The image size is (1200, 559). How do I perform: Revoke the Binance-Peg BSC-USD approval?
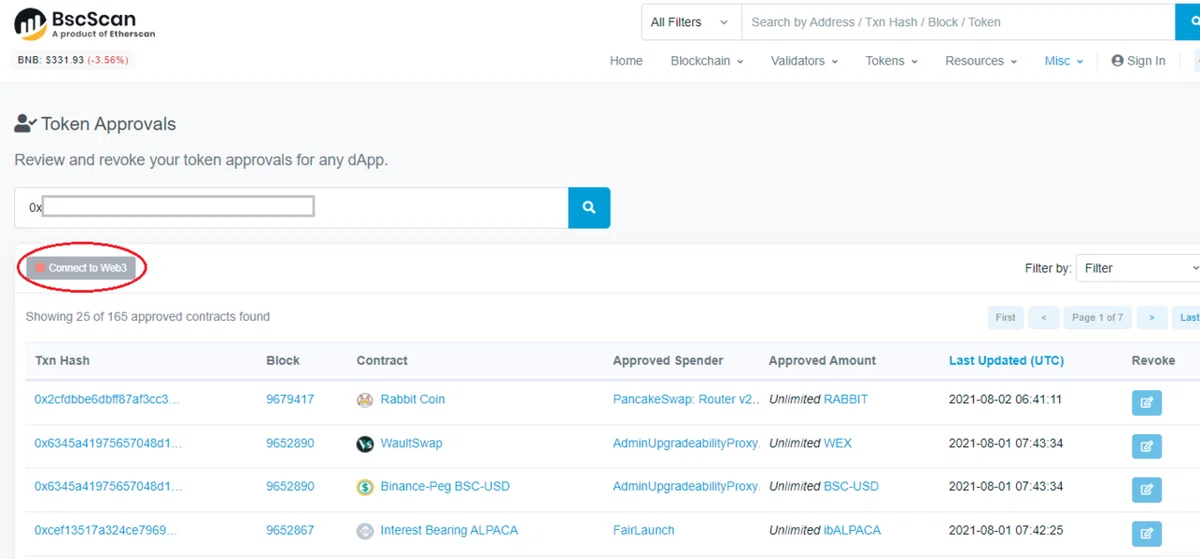tap(1146, 490)
